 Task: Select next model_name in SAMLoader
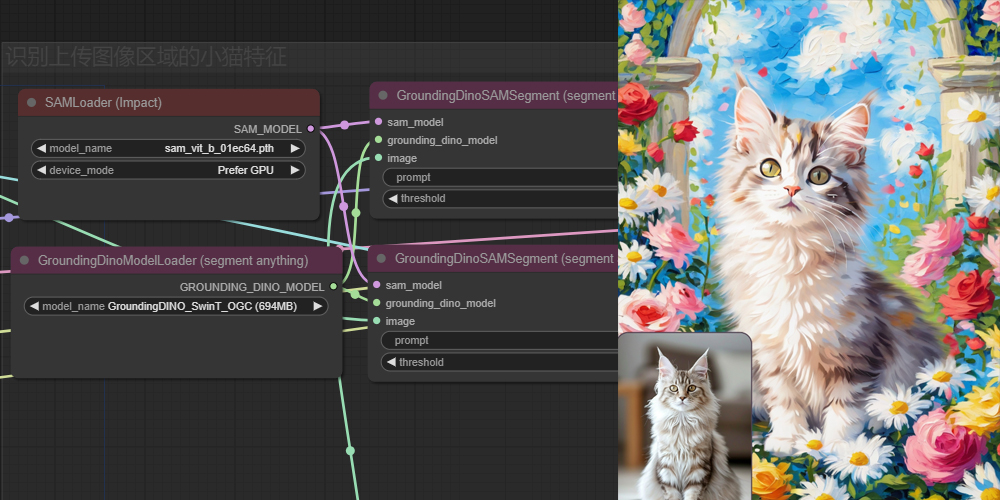pyautogui.click(x=295, y=149)
